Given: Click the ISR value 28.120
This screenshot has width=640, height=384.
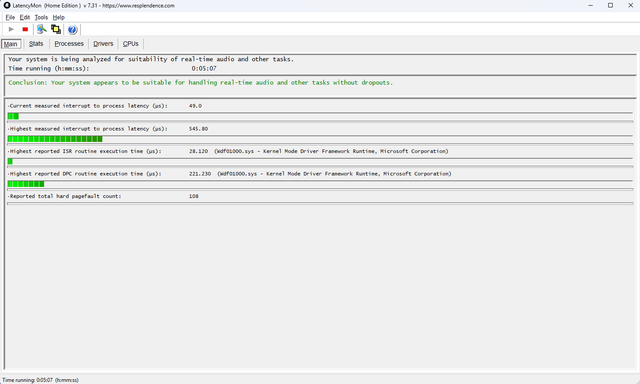Looking at the screenshot, I should coord(198,151).
